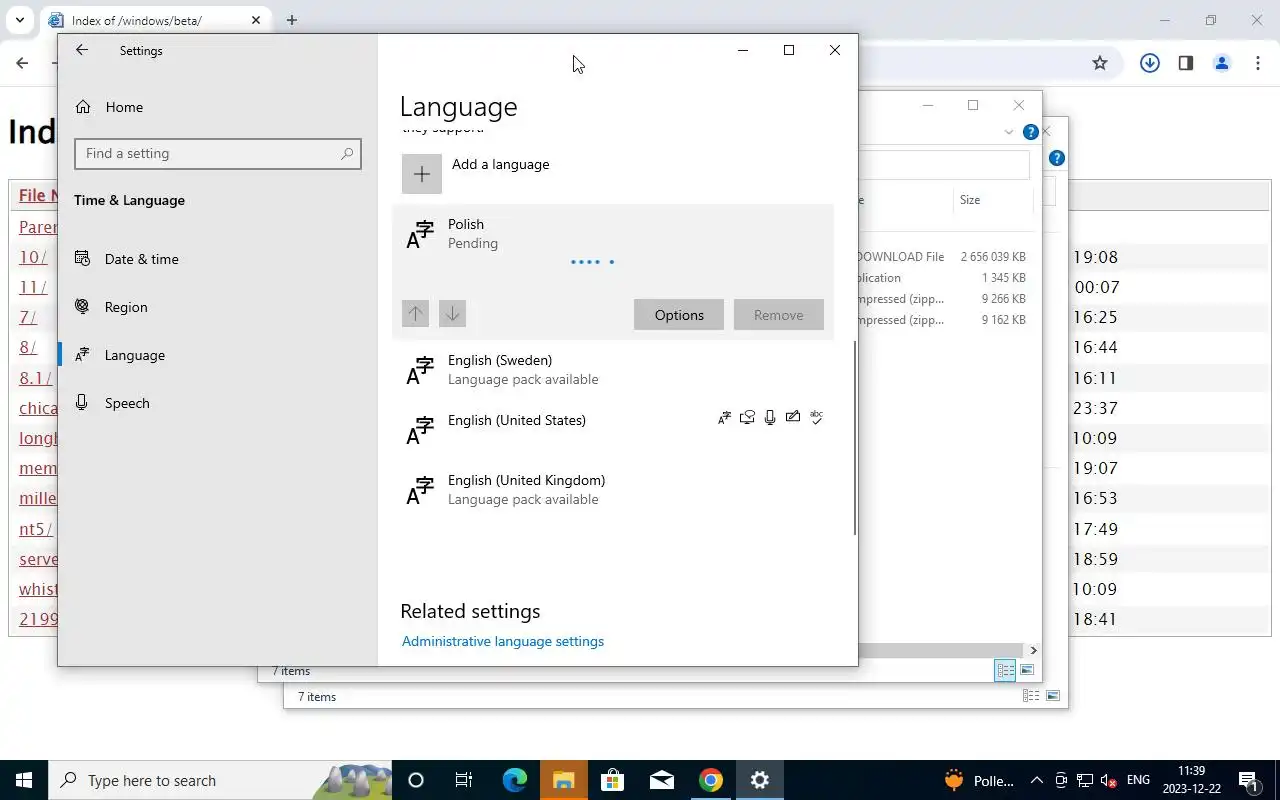Screen dimensions: 1280x800
Task: Click the display language icon for English (United States)
Action: tap(724, 418)
